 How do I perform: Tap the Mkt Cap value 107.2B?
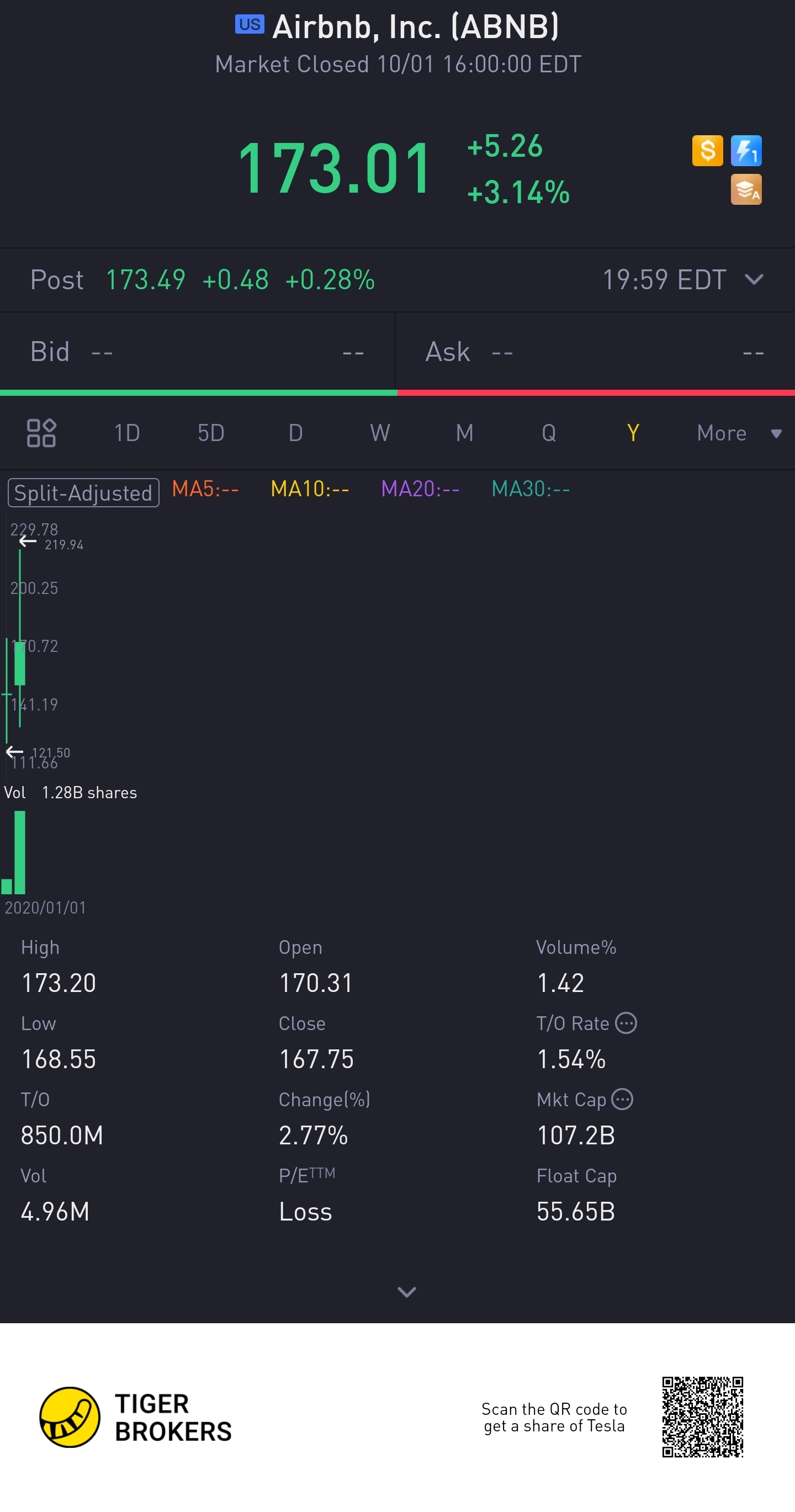click(576, 1135)
